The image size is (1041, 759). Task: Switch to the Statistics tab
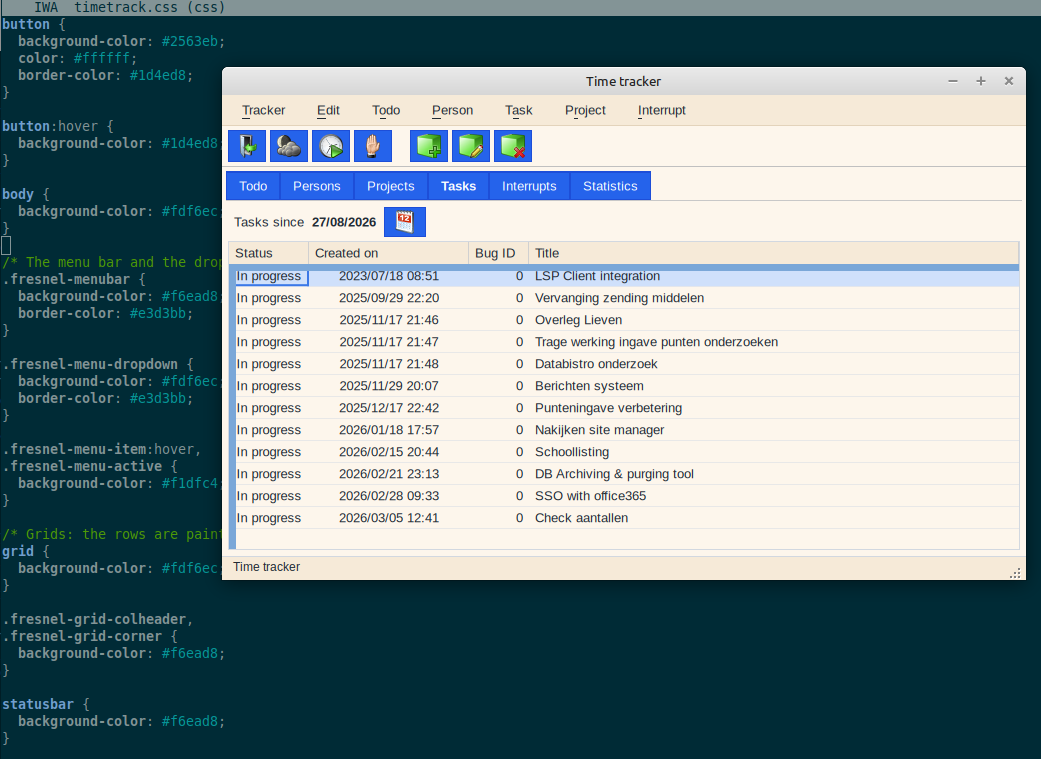pyautogui.click(x=610, y=186)
